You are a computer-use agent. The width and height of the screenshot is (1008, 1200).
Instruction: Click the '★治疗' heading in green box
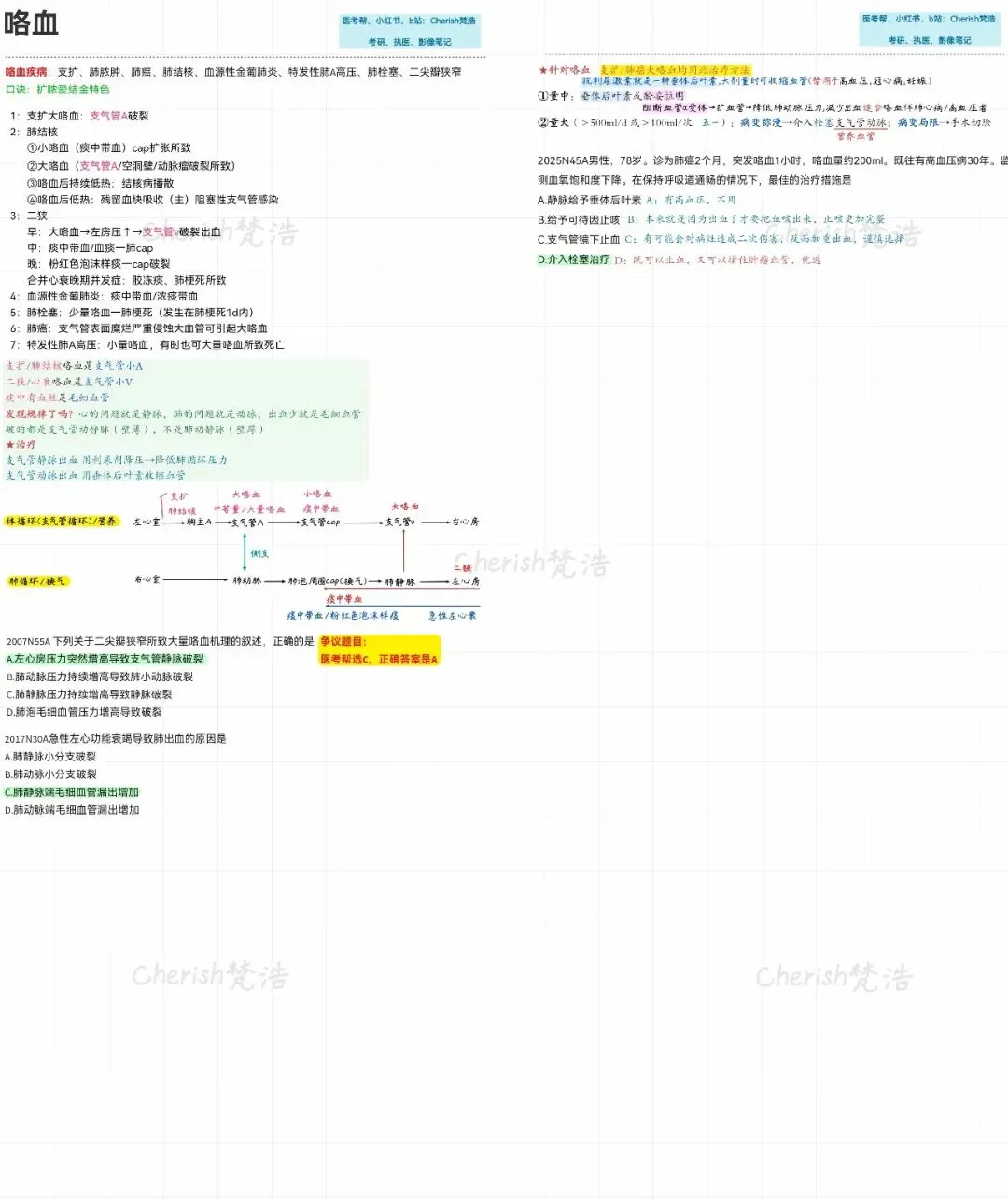tap(21, 445)
